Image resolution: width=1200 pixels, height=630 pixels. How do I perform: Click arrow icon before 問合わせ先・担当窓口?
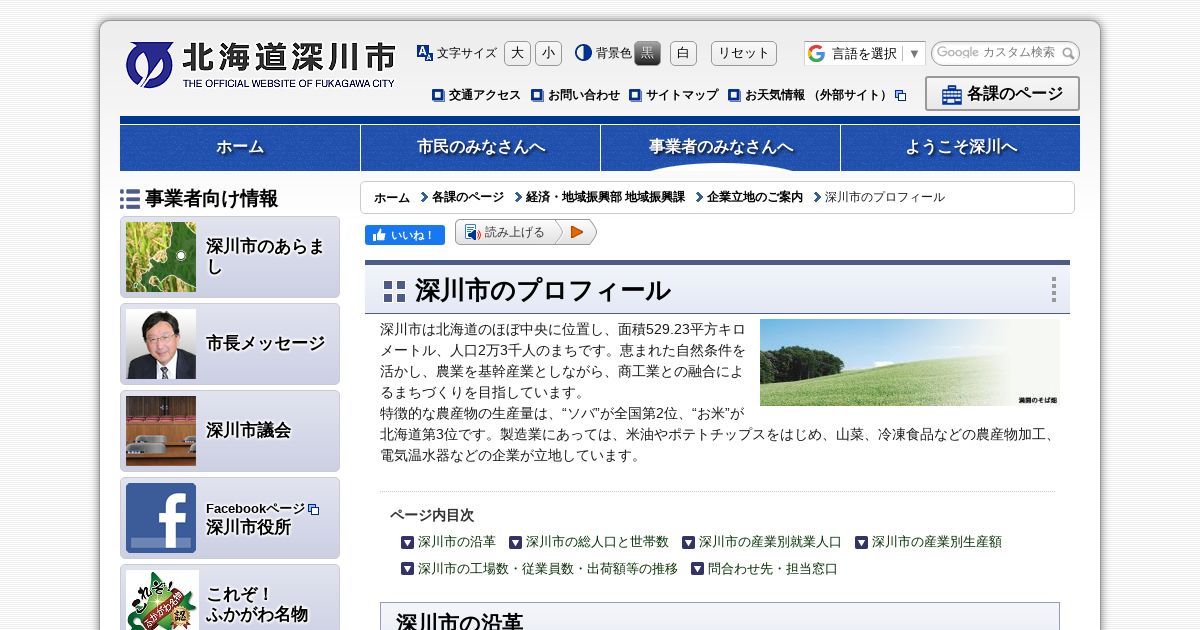coord(697,569)
